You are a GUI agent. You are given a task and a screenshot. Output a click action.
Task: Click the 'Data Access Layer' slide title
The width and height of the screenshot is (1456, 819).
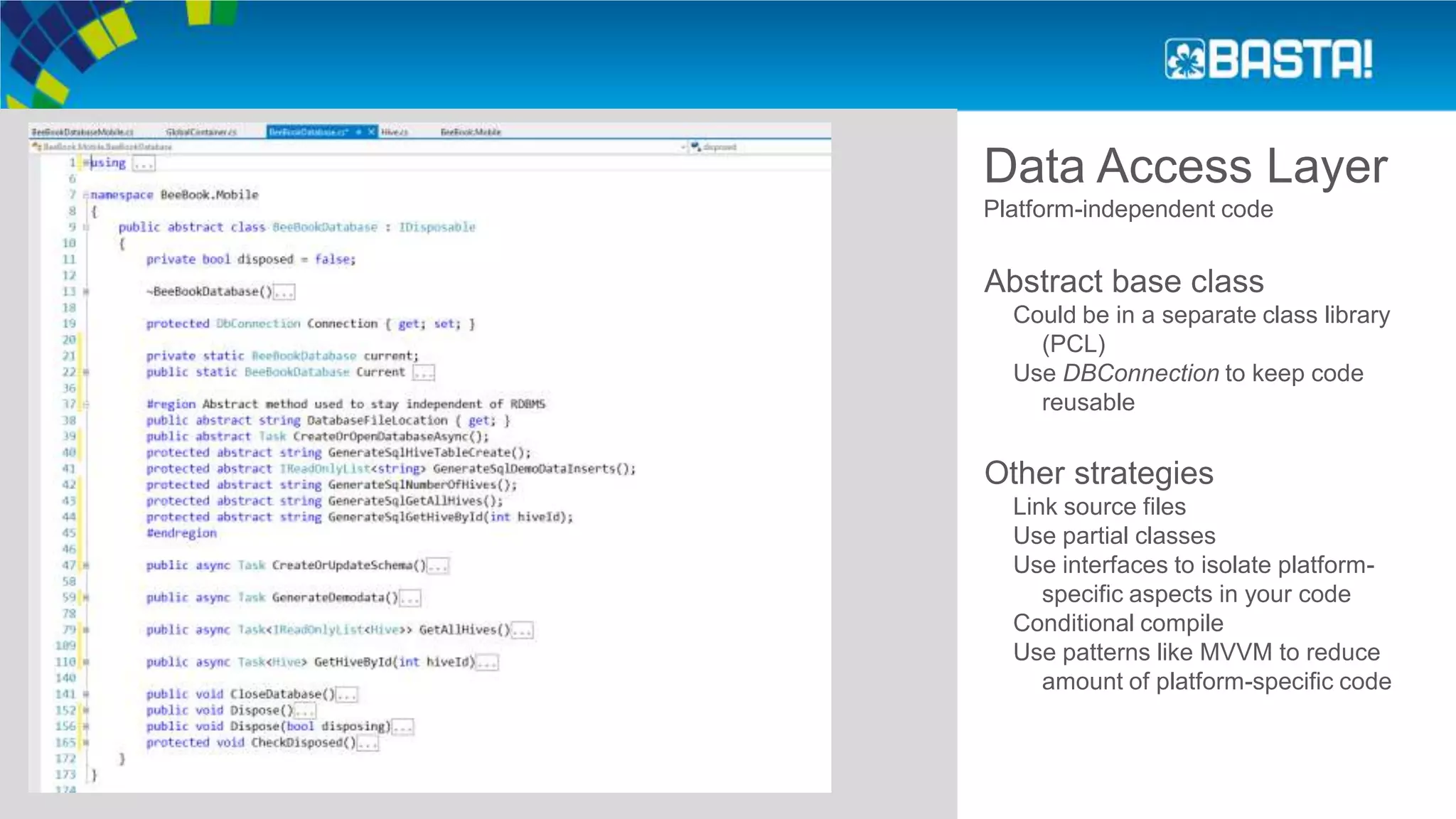coord(1185,166)
